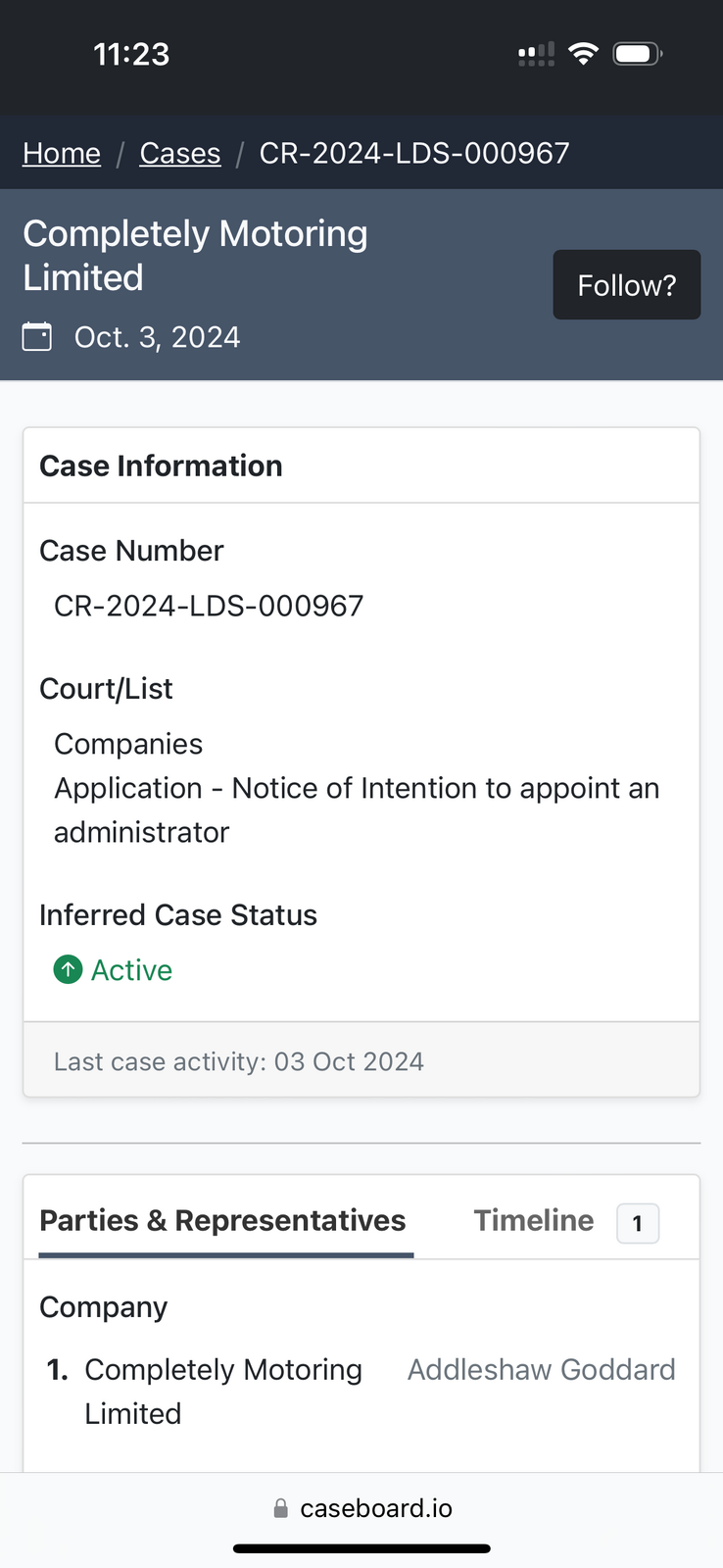Tap the cellular signal bars icon
723x1568 pixels.
(x=536, y=54)
